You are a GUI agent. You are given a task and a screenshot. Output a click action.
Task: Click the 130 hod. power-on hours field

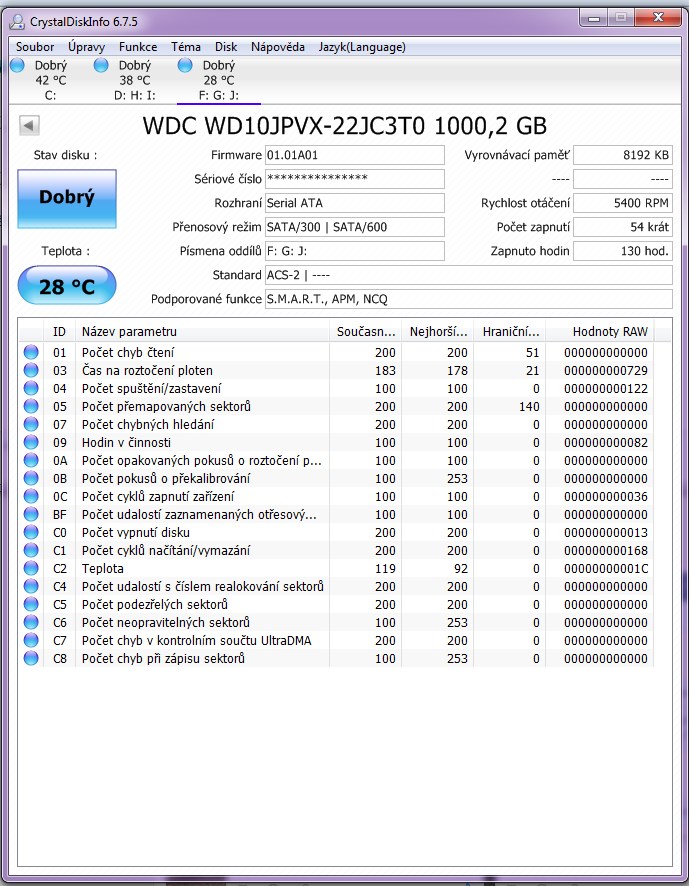pos(623,251)
